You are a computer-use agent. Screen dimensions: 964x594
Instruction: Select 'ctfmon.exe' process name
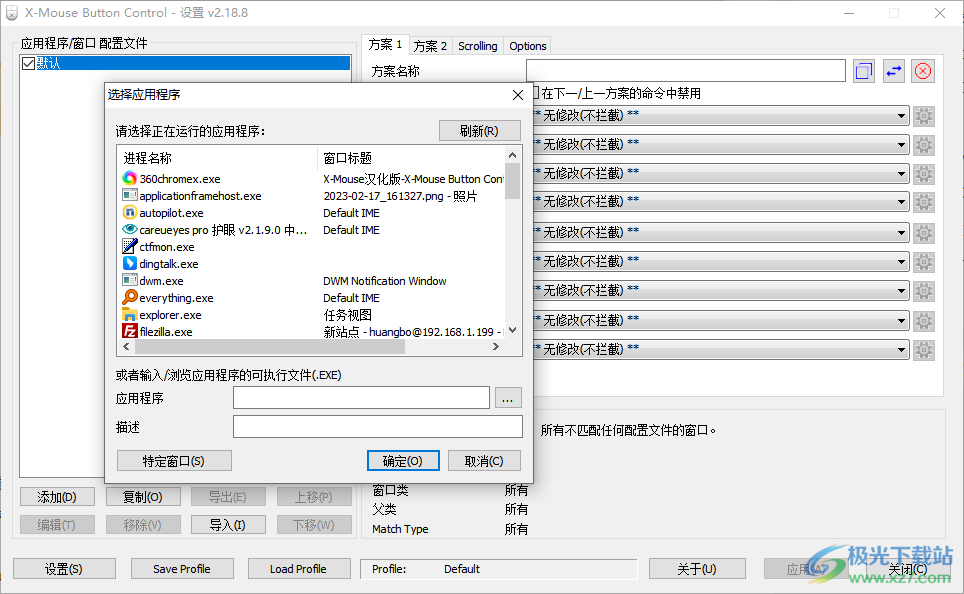coord(167,247)
